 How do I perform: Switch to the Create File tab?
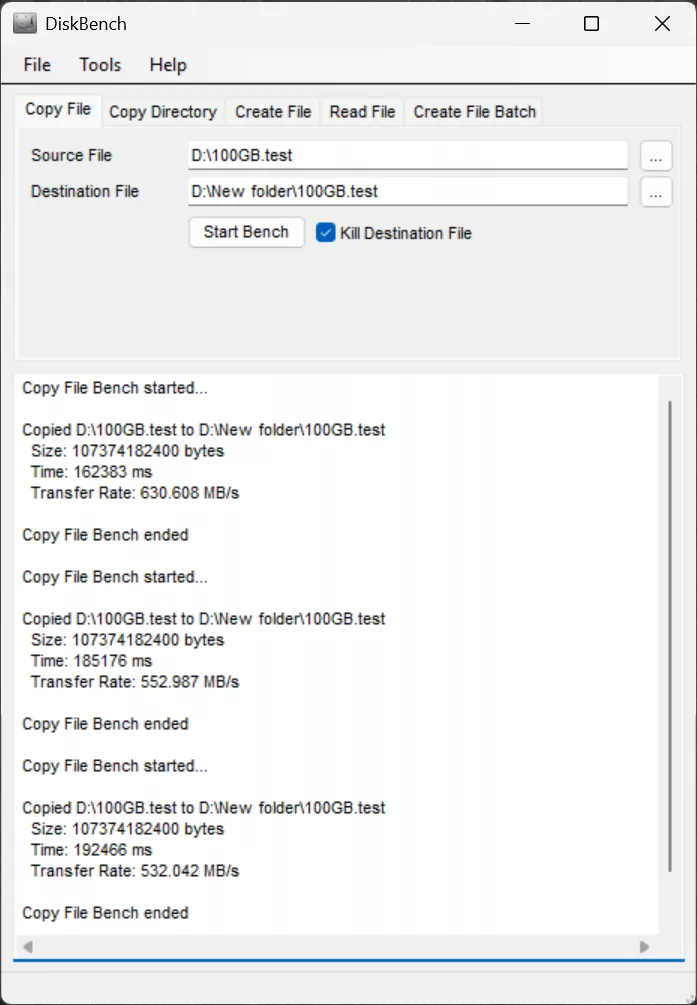(x=273, y=112)
